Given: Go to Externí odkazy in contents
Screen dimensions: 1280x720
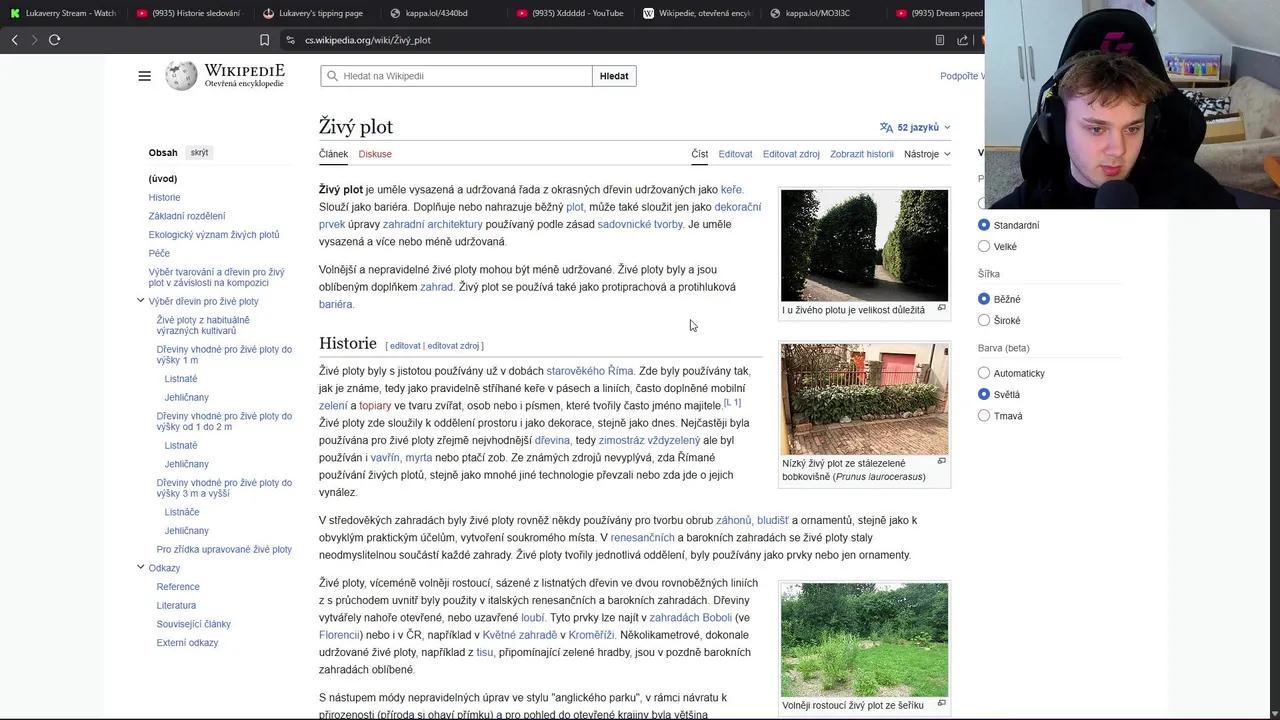Looking at the screenshot, I should (x=187, y=643).
